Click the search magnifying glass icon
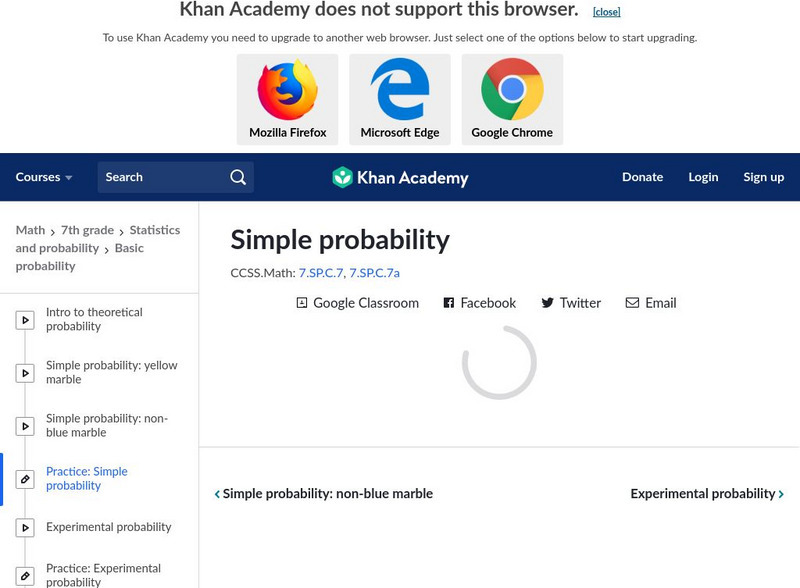Image resolution: width=800 pixels, height=588 pixels. (x=238, y=177)
